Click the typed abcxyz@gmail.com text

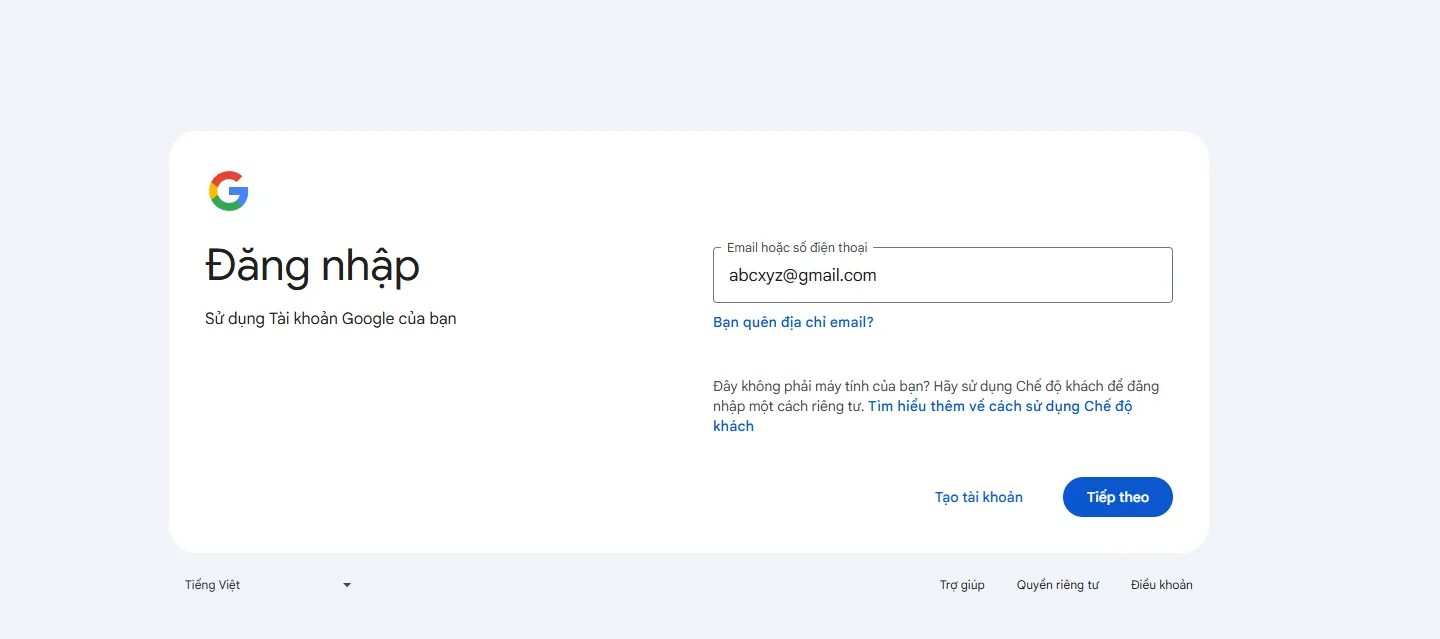[x=802, y=276]
